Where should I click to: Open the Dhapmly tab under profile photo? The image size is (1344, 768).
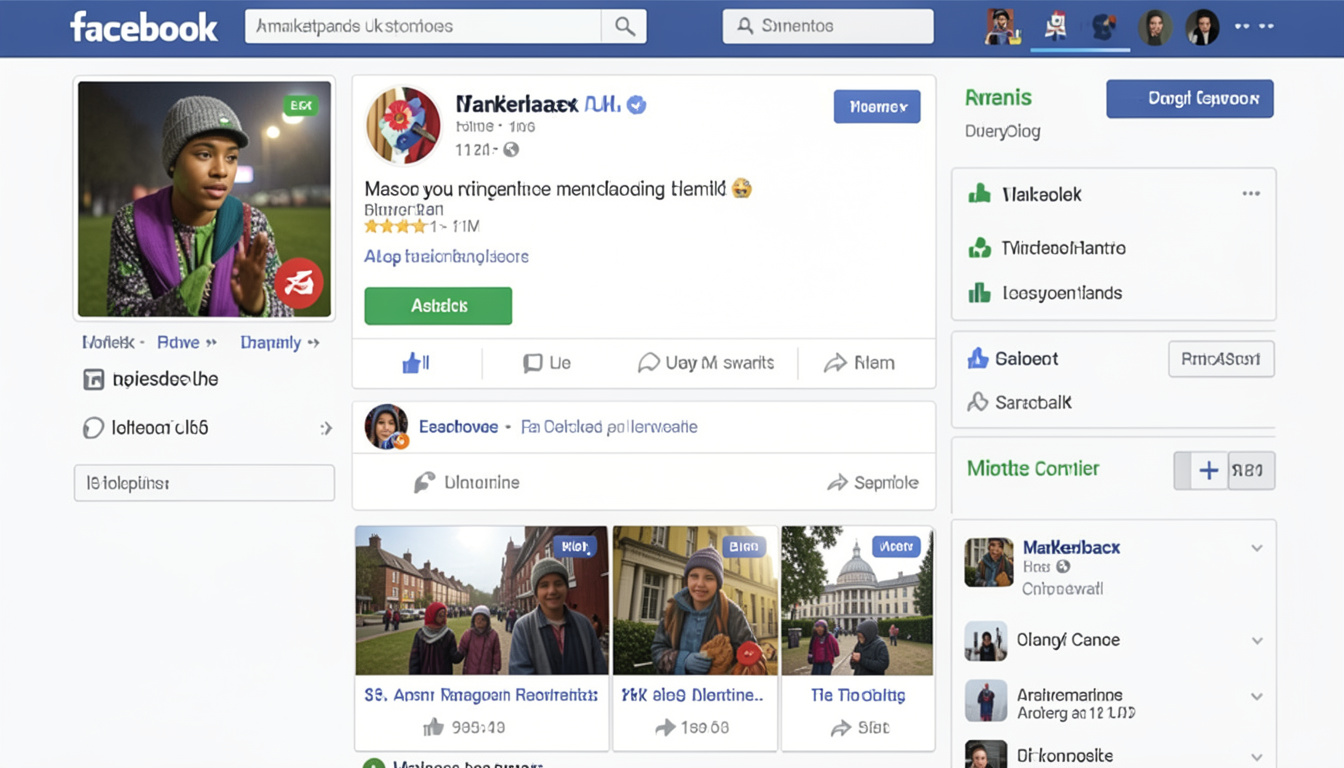click(x=270, y=342)
